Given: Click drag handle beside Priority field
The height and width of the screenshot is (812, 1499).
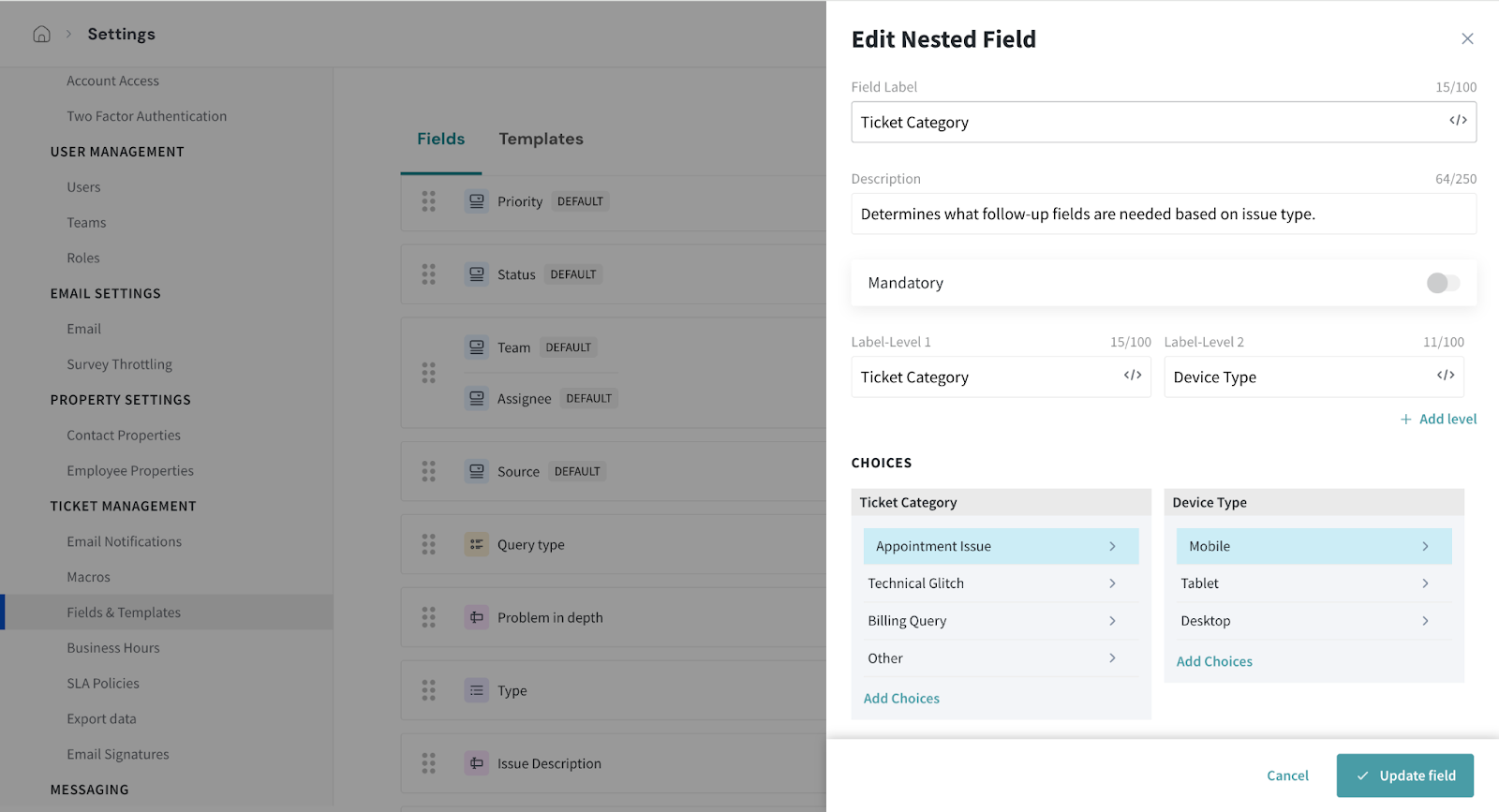Looking at the screenshot, I should 428,201.
